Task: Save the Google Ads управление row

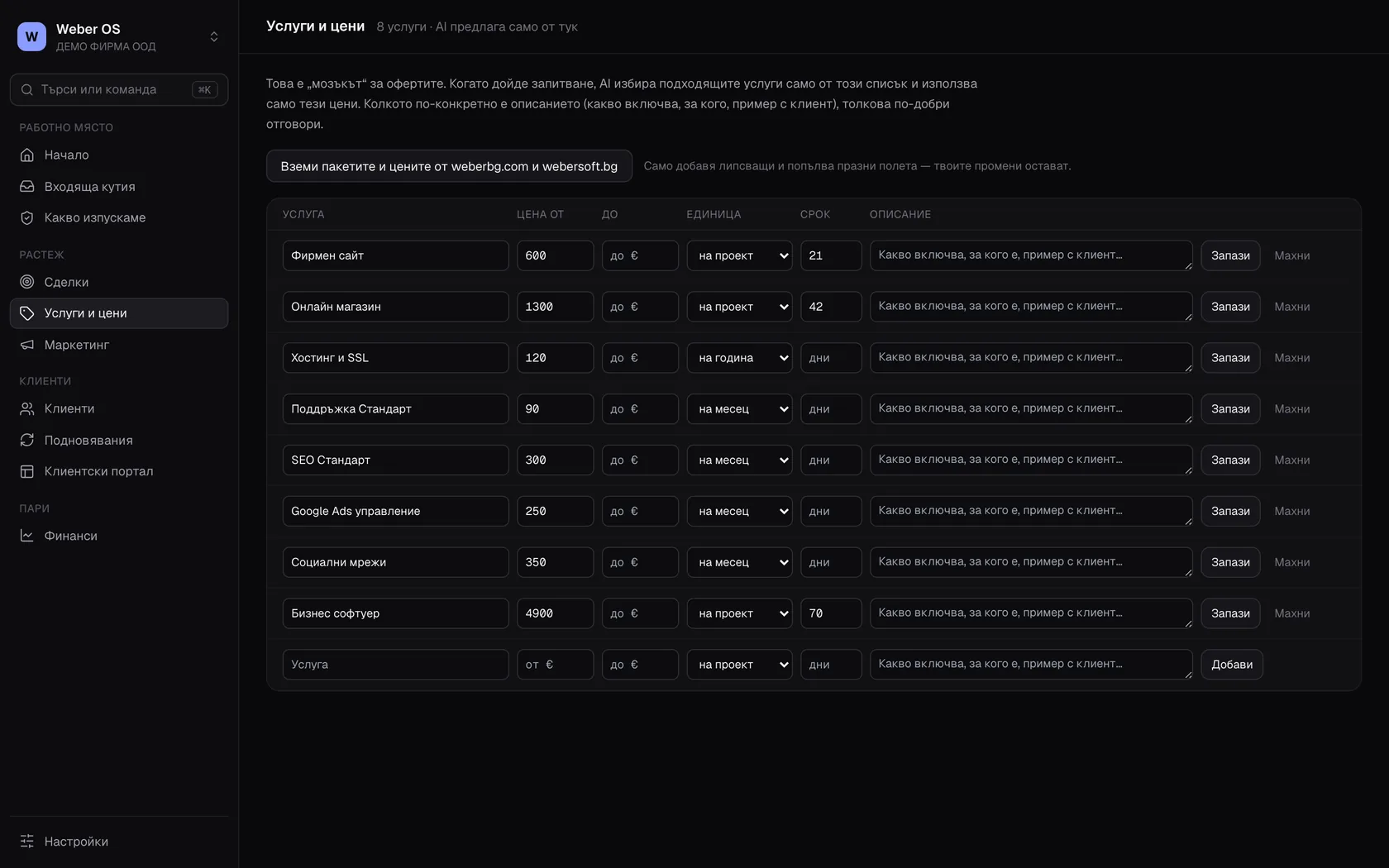Action: click(x=1230, y=511)
